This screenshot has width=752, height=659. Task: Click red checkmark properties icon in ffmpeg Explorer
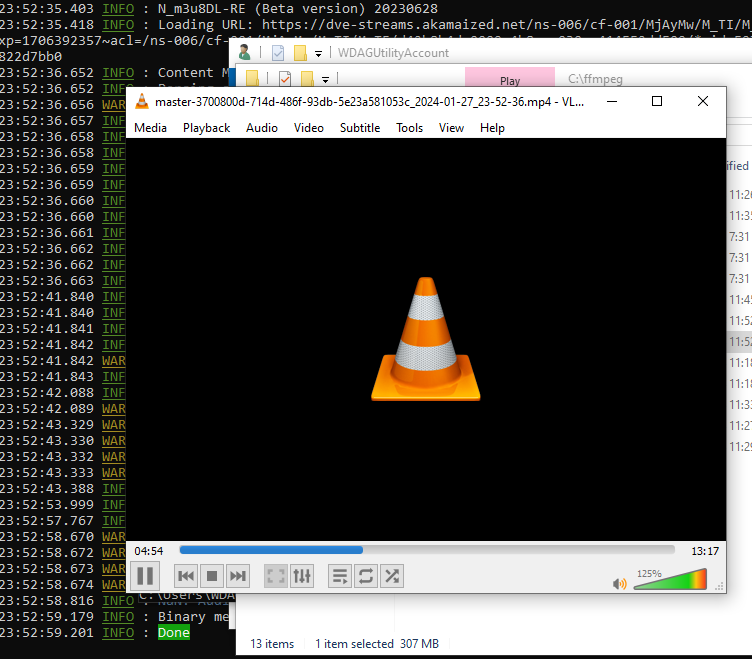[x=285, y=78]
